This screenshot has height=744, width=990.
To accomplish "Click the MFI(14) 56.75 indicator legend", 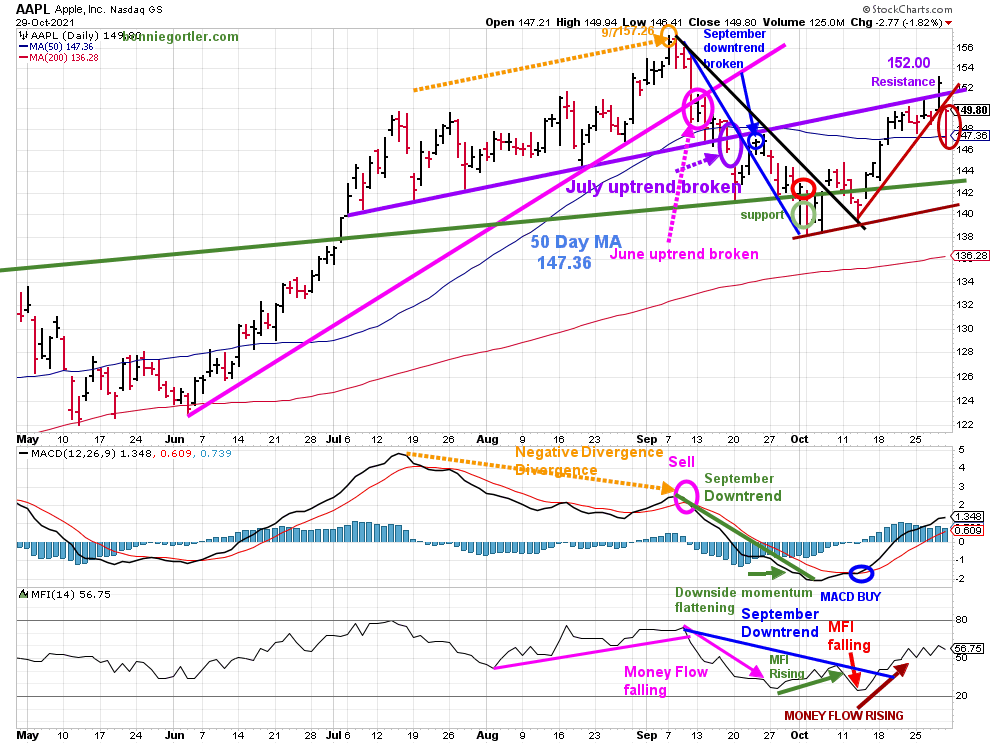I will (x=65, y=594).
